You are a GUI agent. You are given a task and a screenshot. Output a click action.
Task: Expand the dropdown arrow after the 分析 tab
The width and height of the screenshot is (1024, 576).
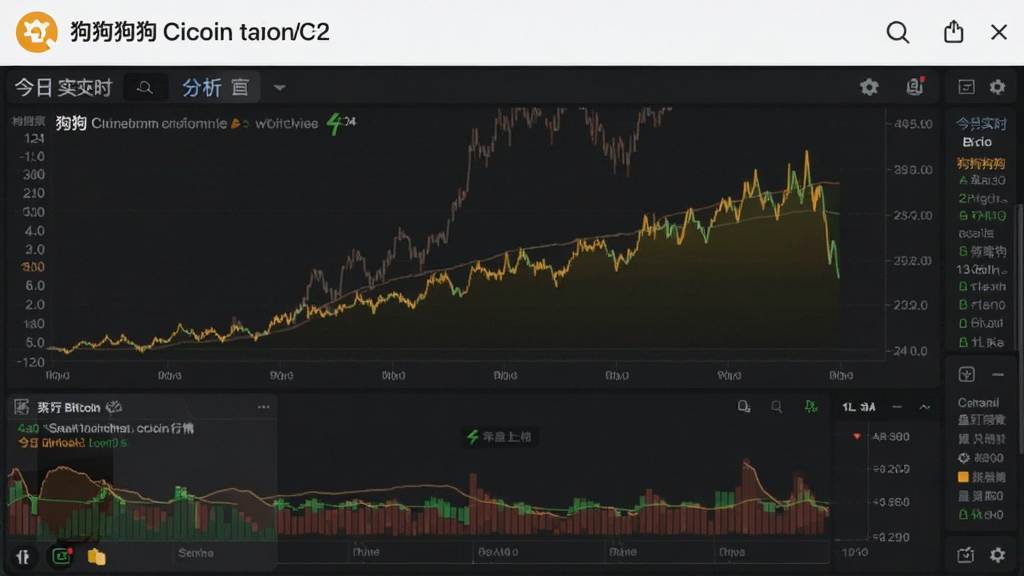pyautogui.click(x=280, y=88)
